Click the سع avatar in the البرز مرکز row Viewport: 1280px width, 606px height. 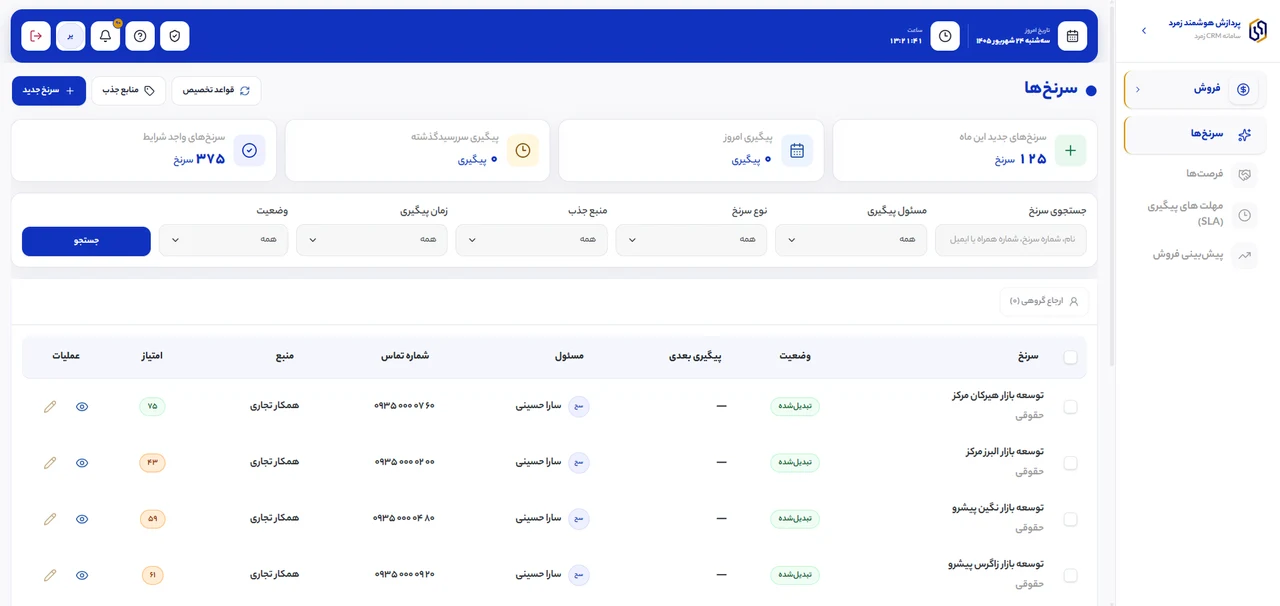(579, 462)
